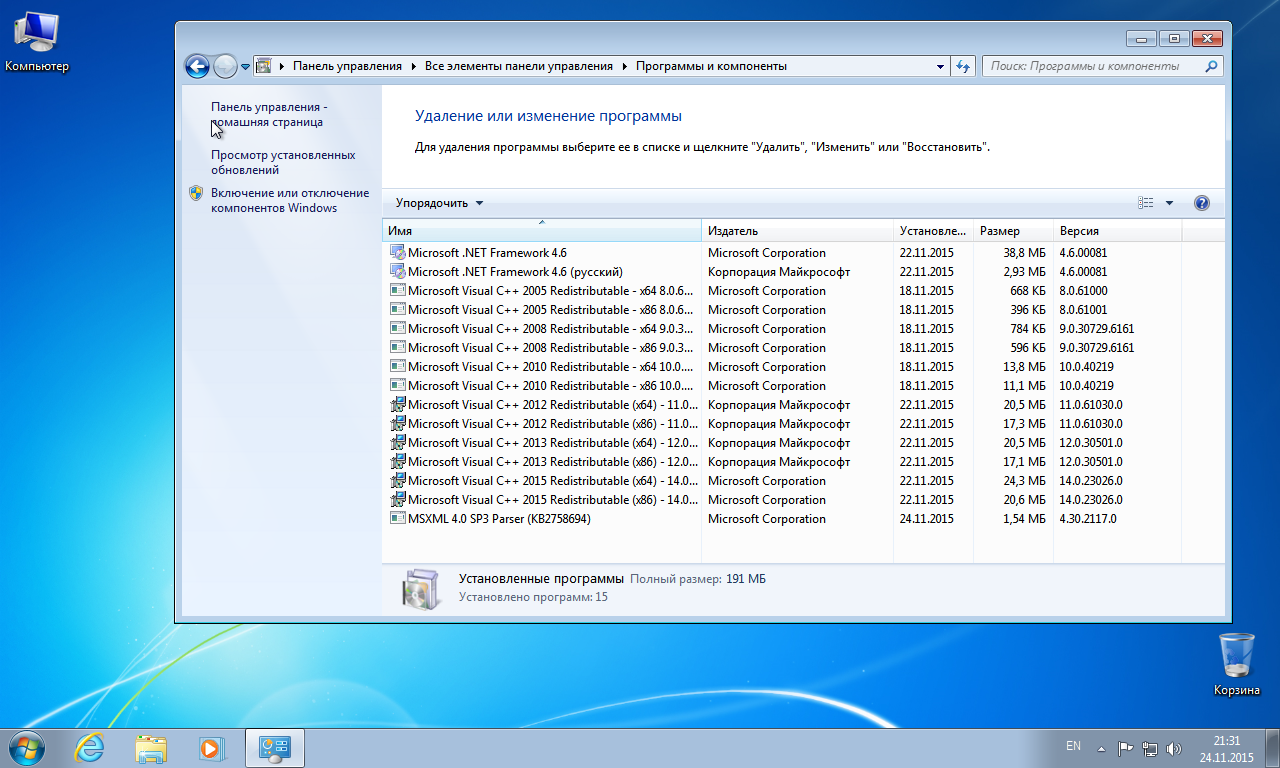Click the address bar control panel icon
The image size is (1280, 768).
[264, 66]
